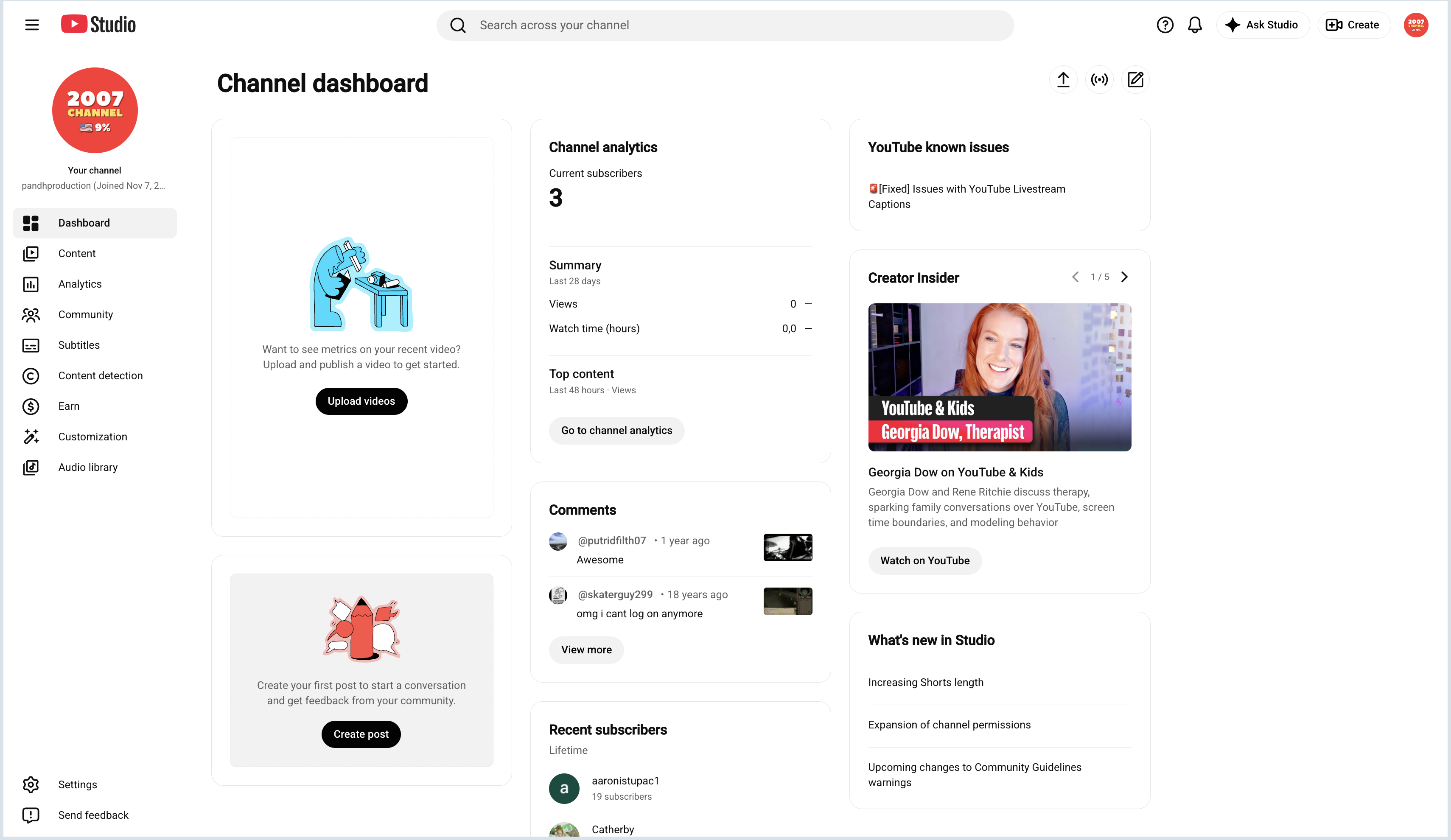Open the Help question mark icon
1451x840 pixels.
[1165, 25]
